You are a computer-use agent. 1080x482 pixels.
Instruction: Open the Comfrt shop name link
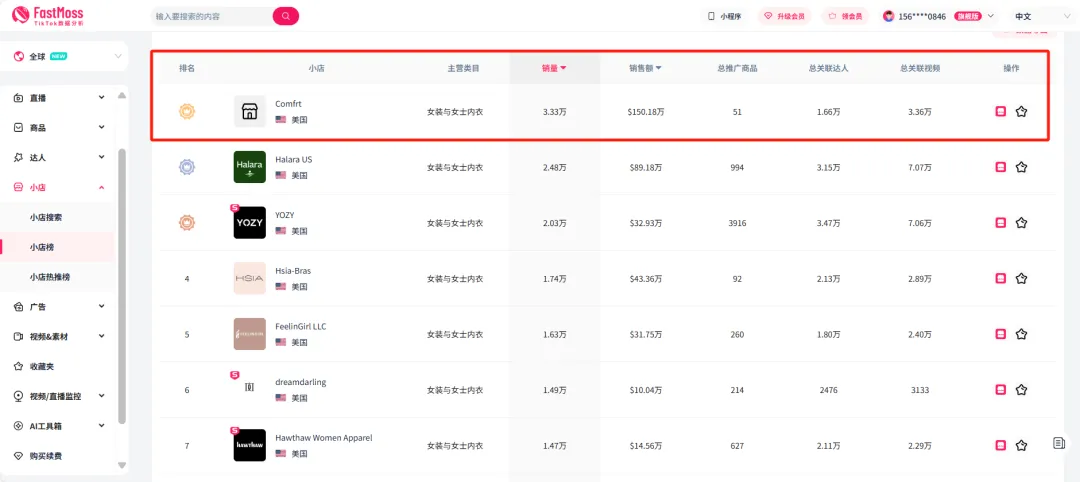(288, 104)
